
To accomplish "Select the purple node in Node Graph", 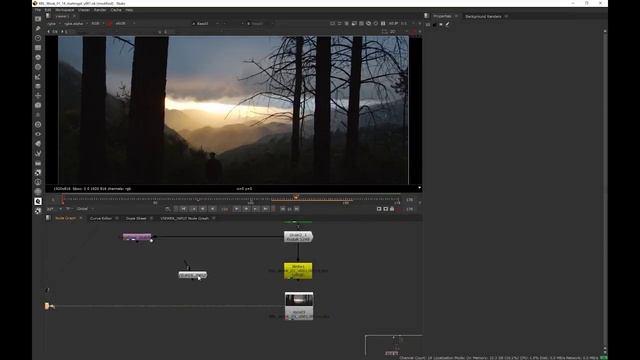I will coord(137,237).
